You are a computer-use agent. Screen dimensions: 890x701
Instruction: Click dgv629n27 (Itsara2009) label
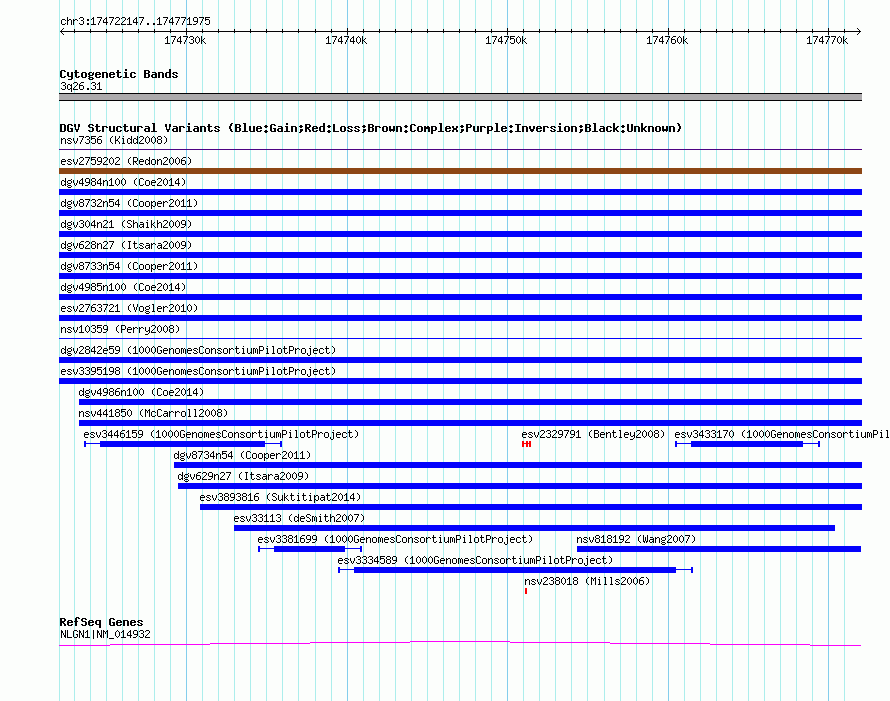tap(244, 476)
